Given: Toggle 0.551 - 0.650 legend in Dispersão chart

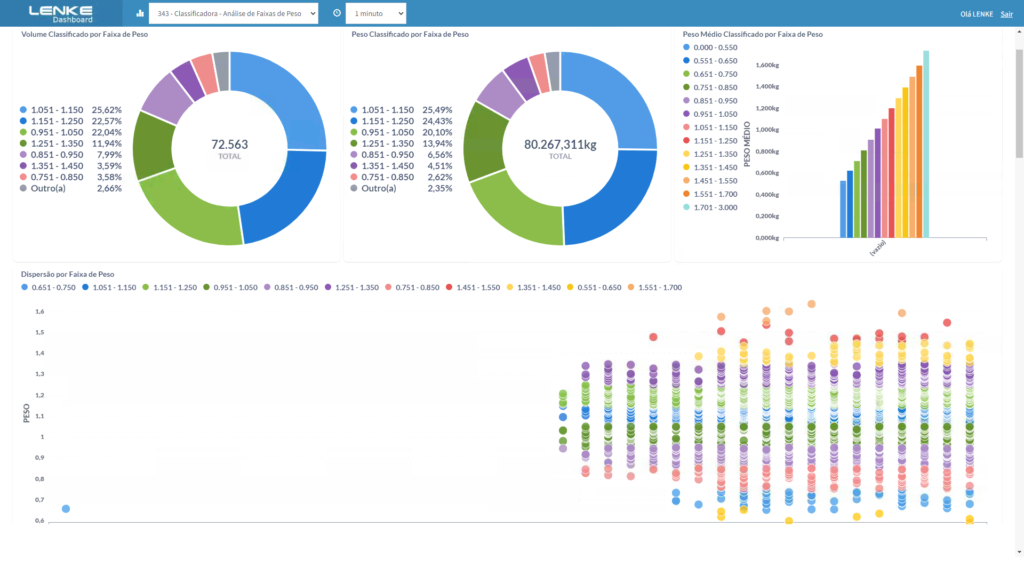Looking at the screenshot, I should click(x=594, y=287).
